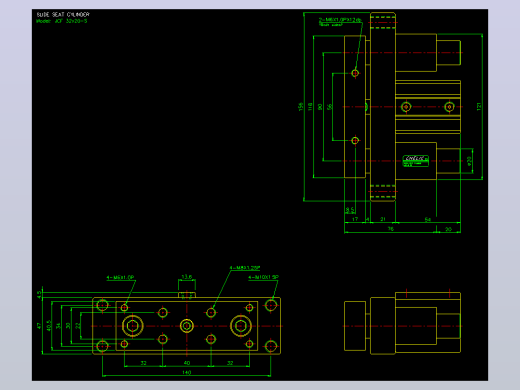520x390 pixels.
Task: Pick the '40.5' dimension text
Action: point(49,326)
